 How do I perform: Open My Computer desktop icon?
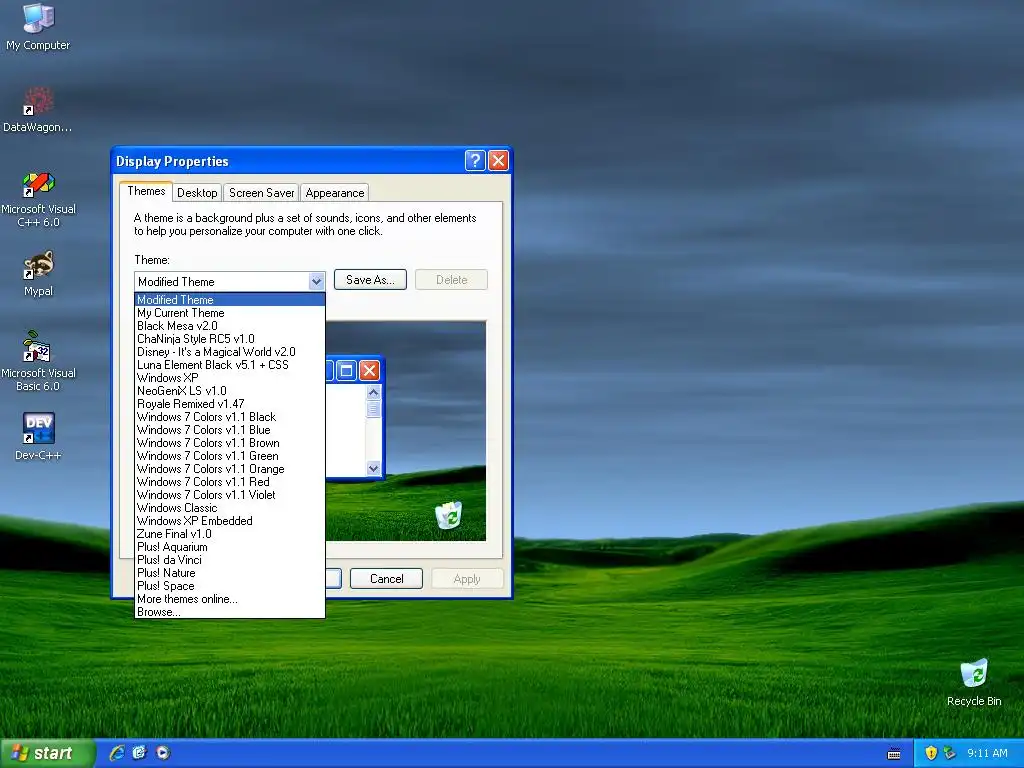(38, 27)
